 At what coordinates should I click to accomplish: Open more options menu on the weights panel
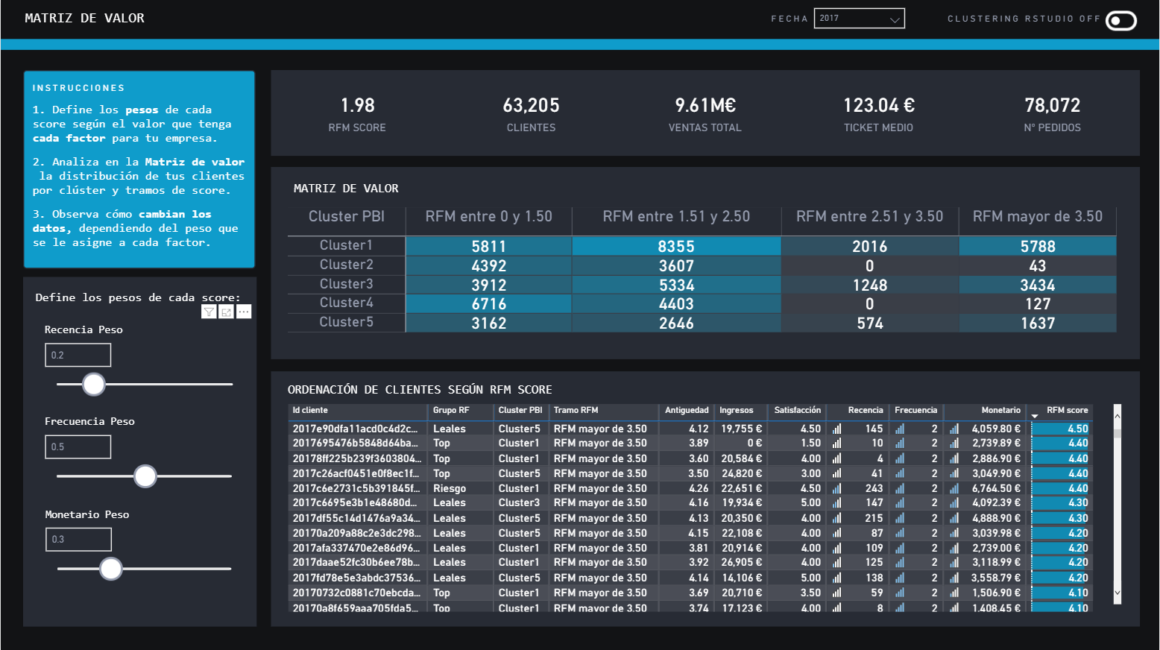coord(243,311)
